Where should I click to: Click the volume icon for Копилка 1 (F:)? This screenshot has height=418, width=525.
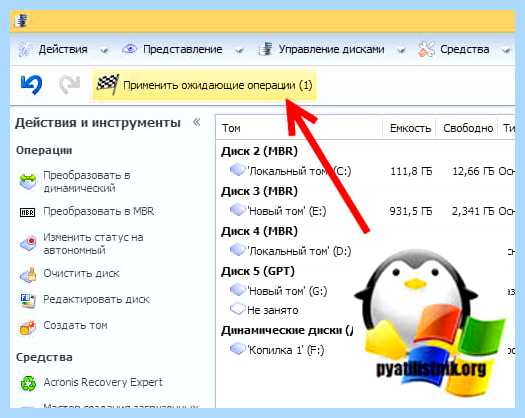[x=238, y=349]
